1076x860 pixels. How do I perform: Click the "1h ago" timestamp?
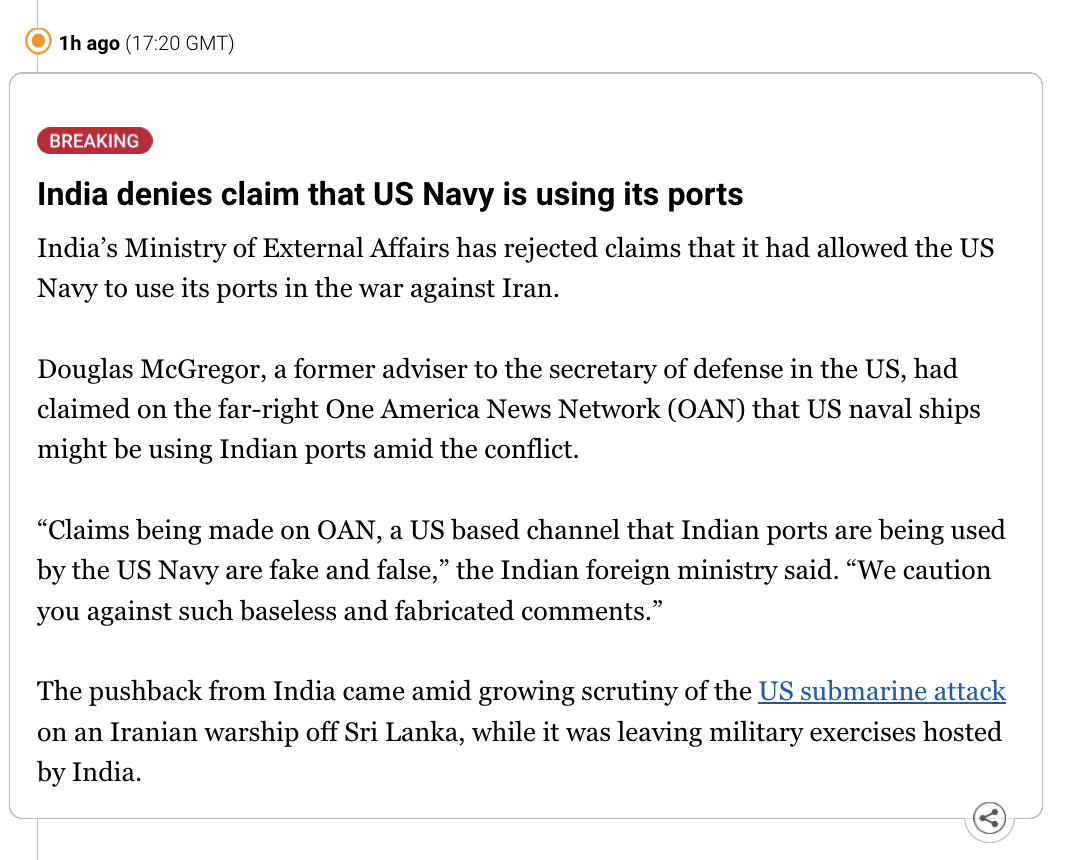pyautogui.click(x=89, y=43)
